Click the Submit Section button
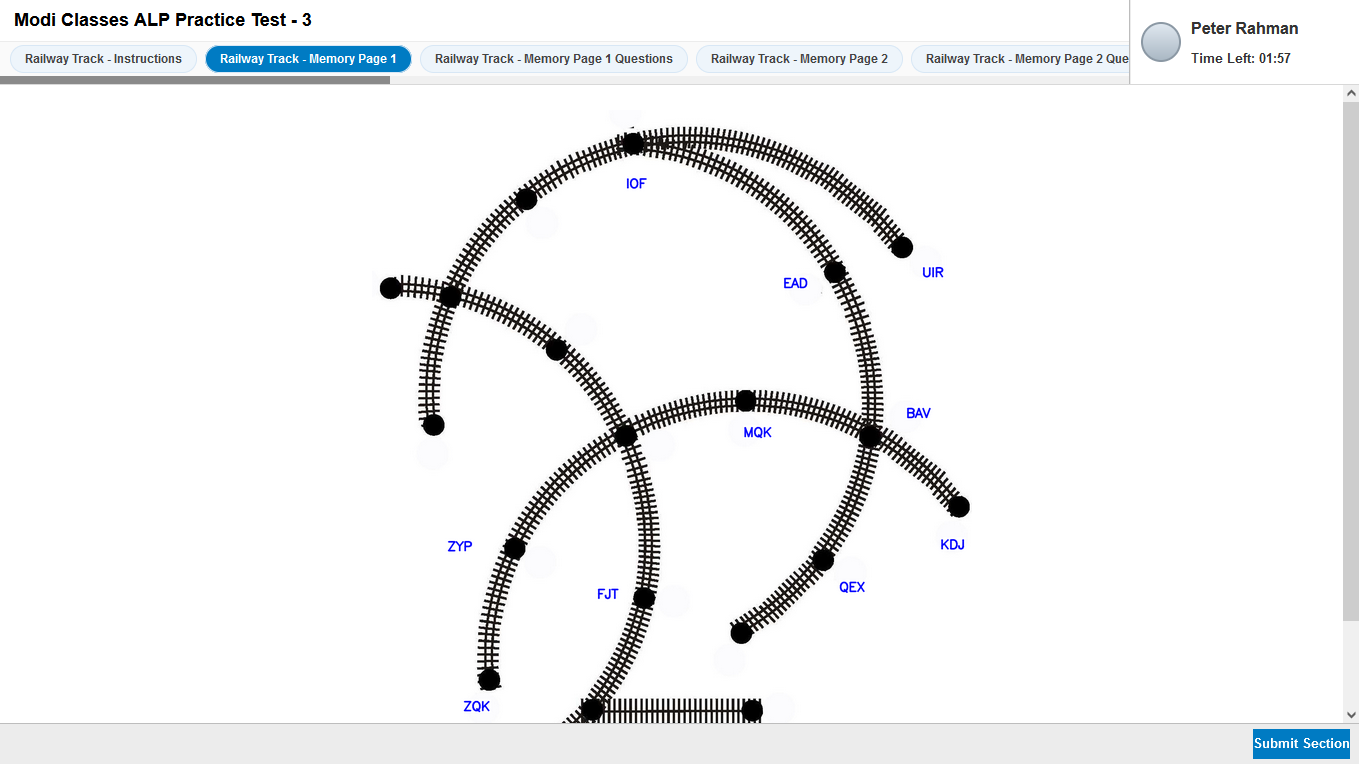 (1301, 743)
